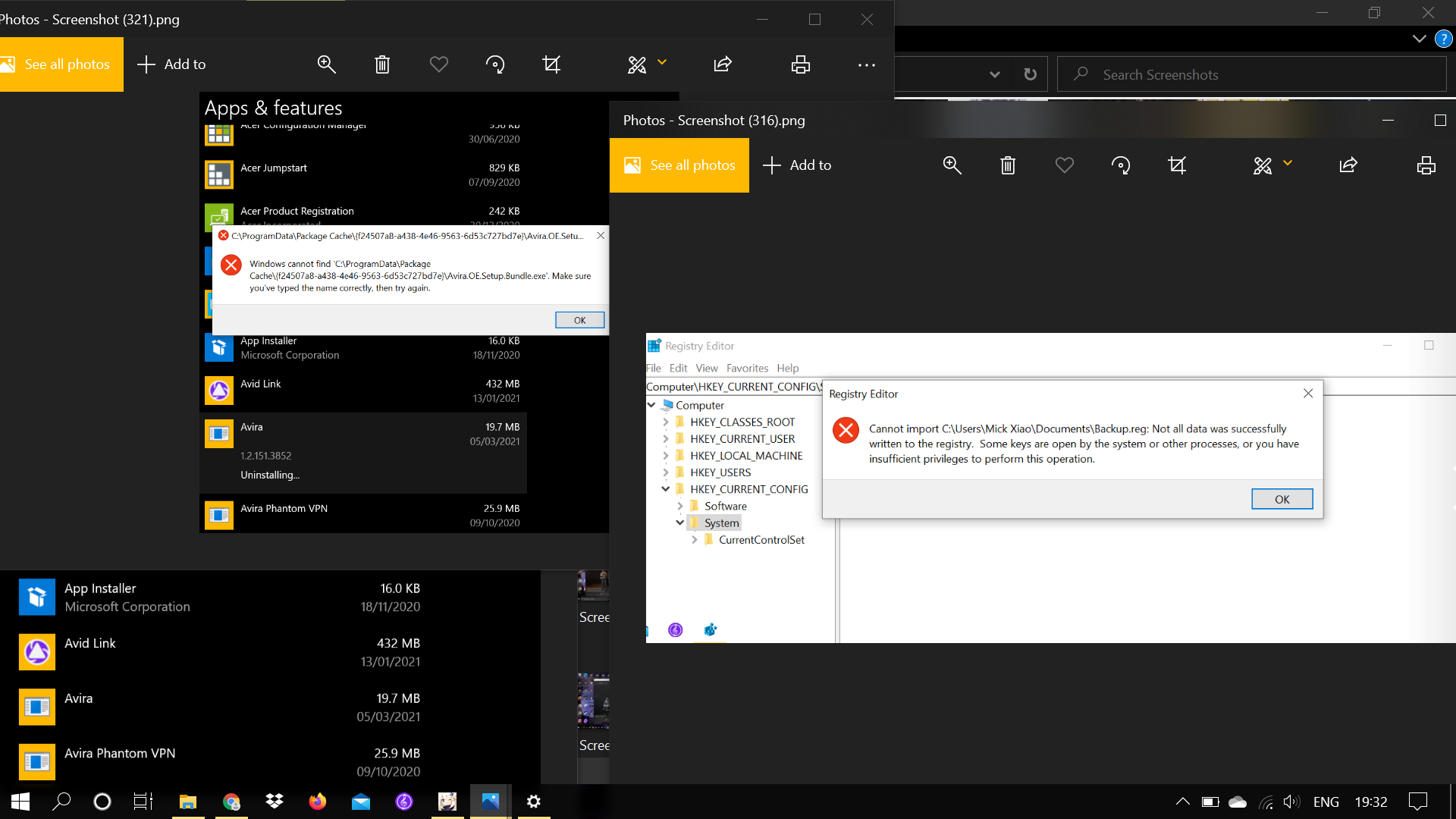Select the System key in registry tree
1456x819 pixels.
tap(721, 522)
